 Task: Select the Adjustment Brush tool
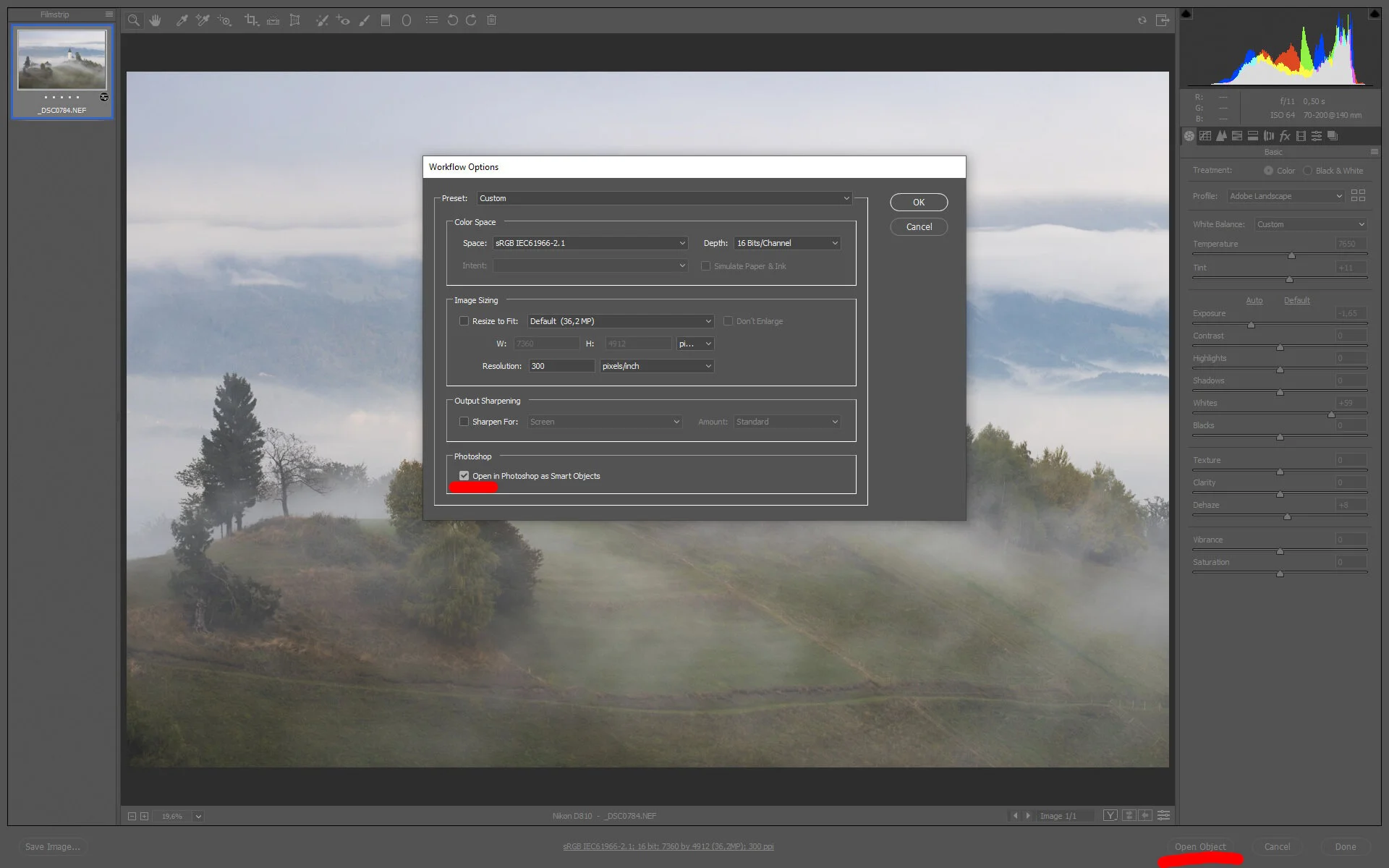click(x=364, y=20)
